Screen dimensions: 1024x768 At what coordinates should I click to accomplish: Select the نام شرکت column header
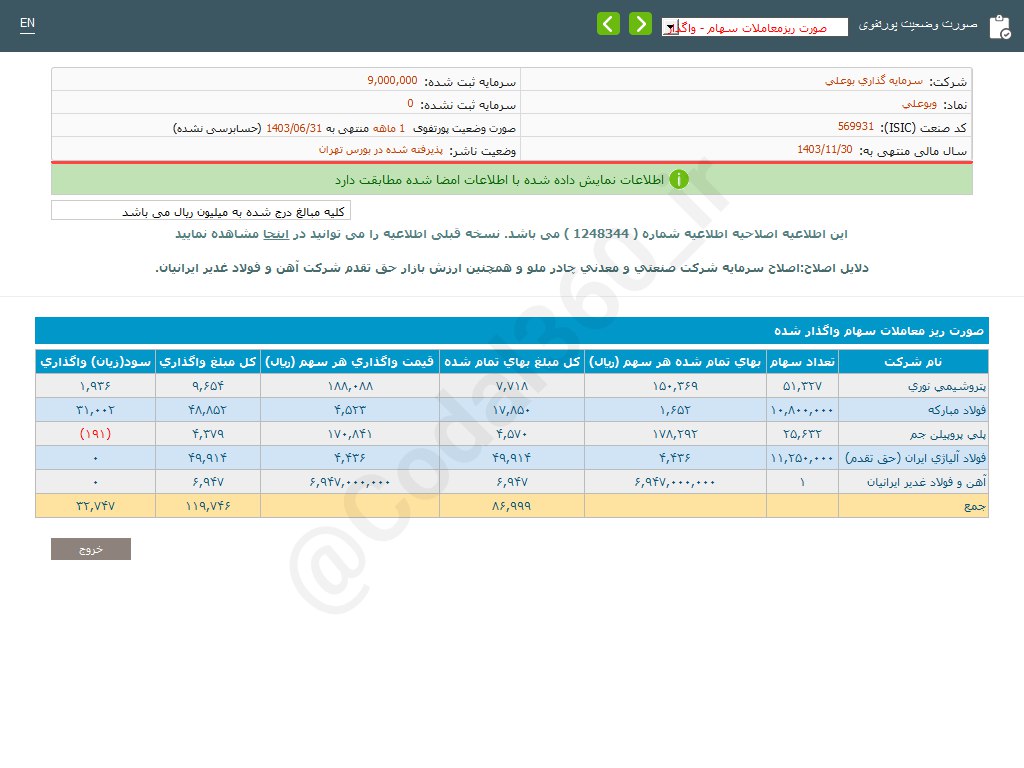coord(912,362)
